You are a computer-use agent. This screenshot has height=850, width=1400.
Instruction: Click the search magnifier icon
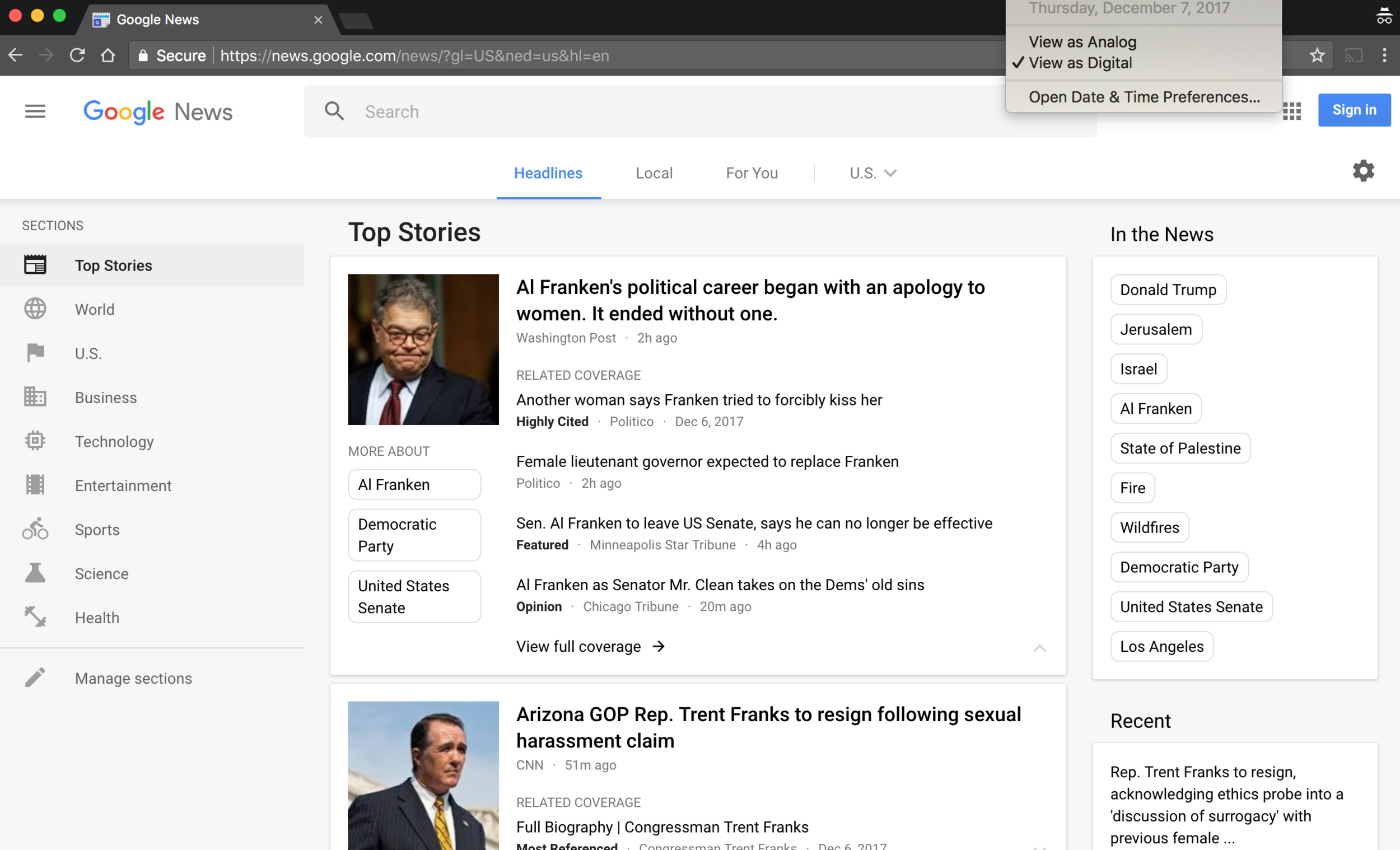click(334, 111)
